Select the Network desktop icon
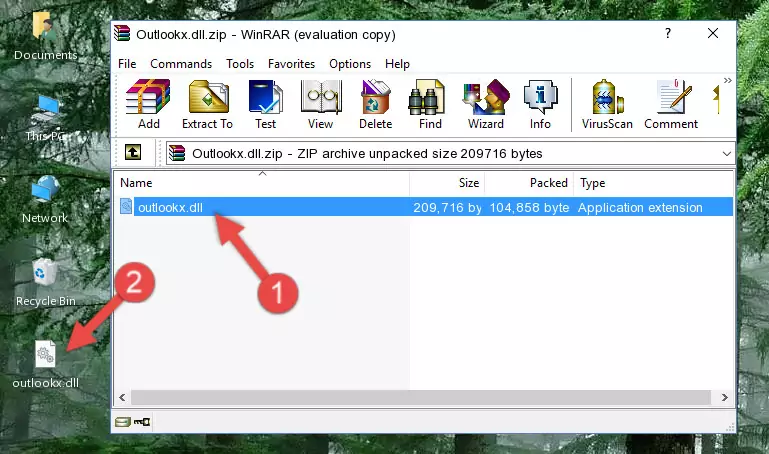 (x=45, y=199)
